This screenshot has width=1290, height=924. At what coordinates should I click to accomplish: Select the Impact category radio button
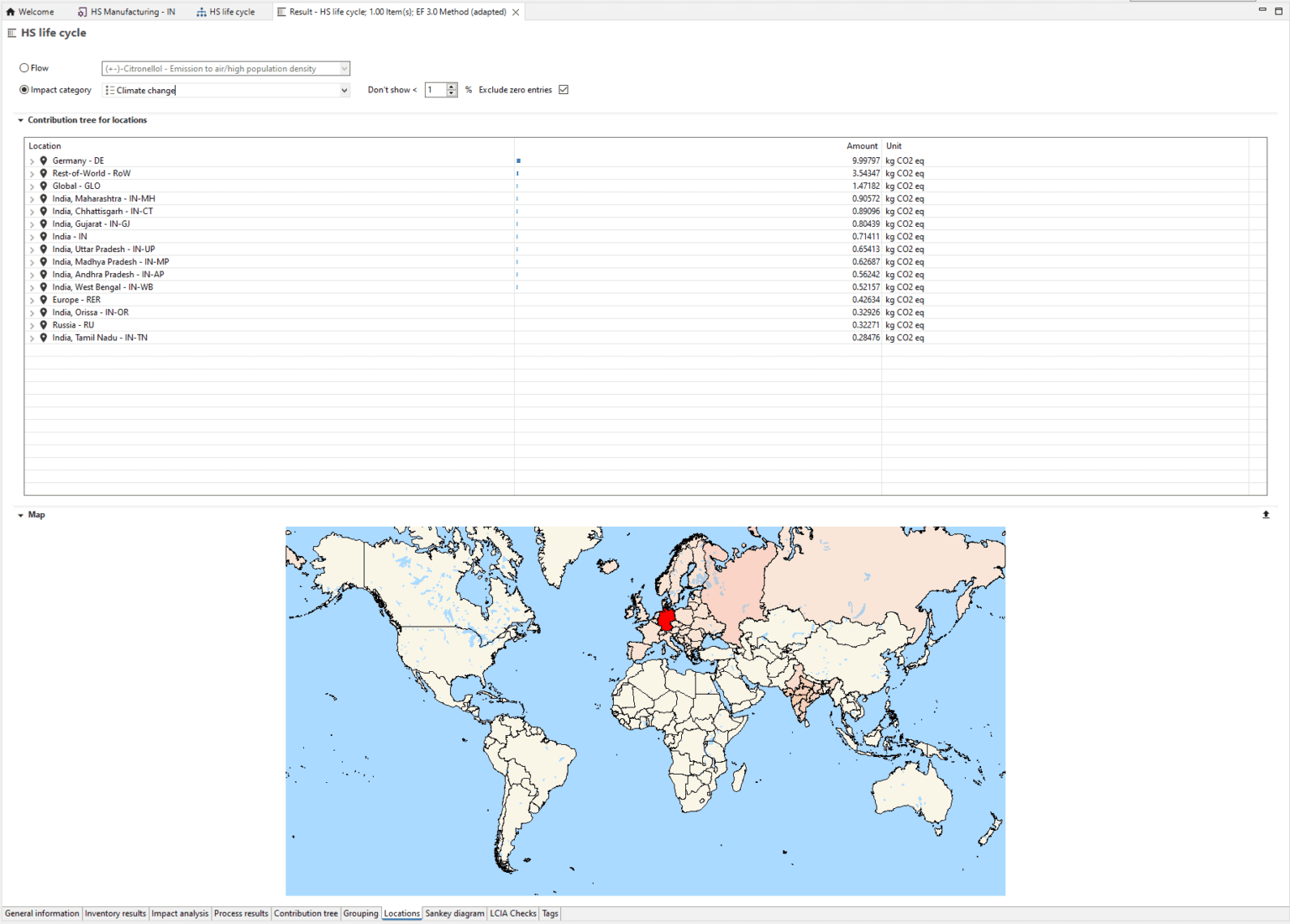[24, 90]
